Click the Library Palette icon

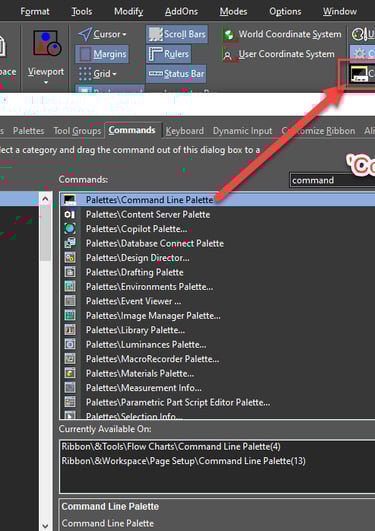[70, 330]
